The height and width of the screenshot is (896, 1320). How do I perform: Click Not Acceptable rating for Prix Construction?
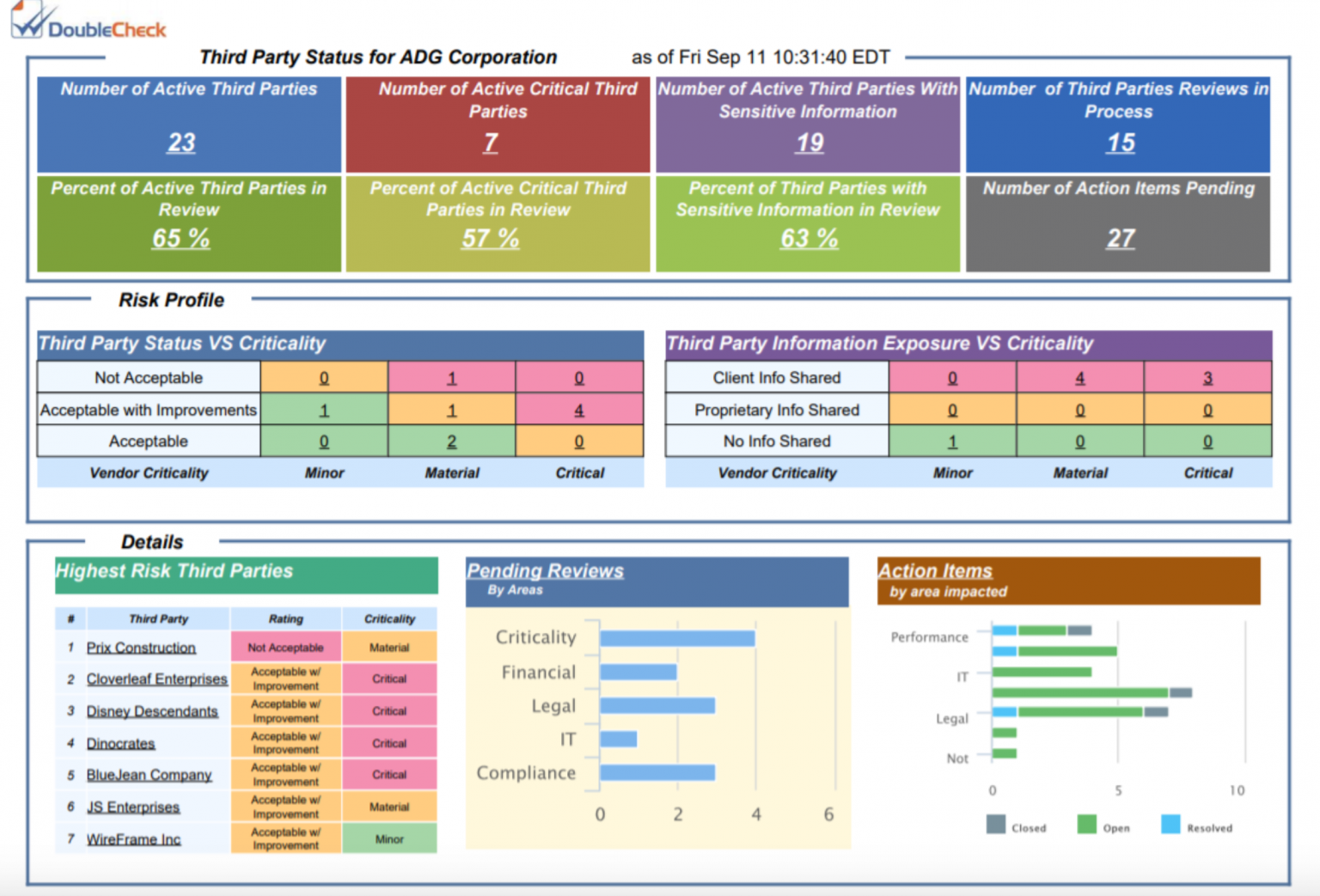coord(286,648)
